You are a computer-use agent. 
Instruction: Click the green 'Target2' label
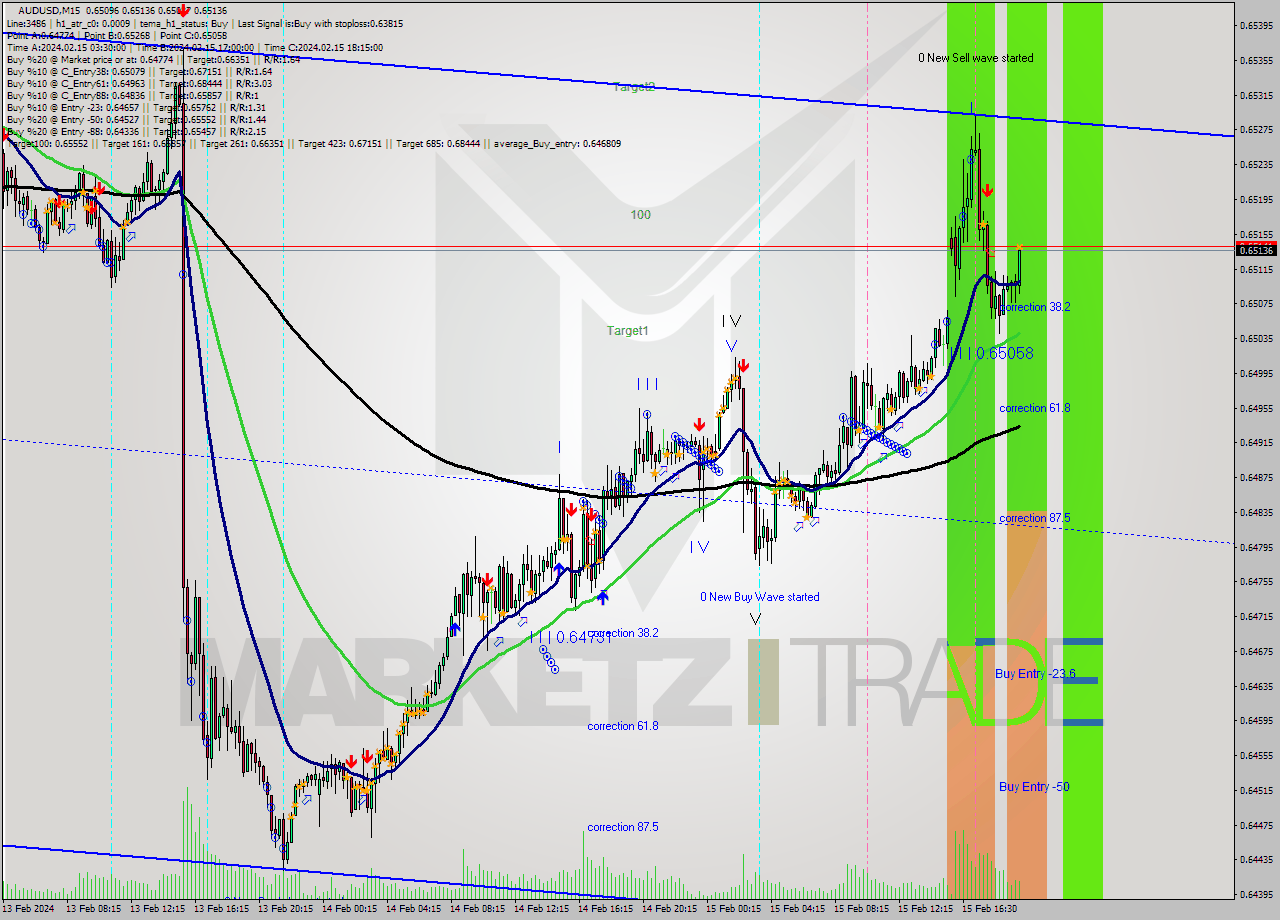(x=634, y=87)
